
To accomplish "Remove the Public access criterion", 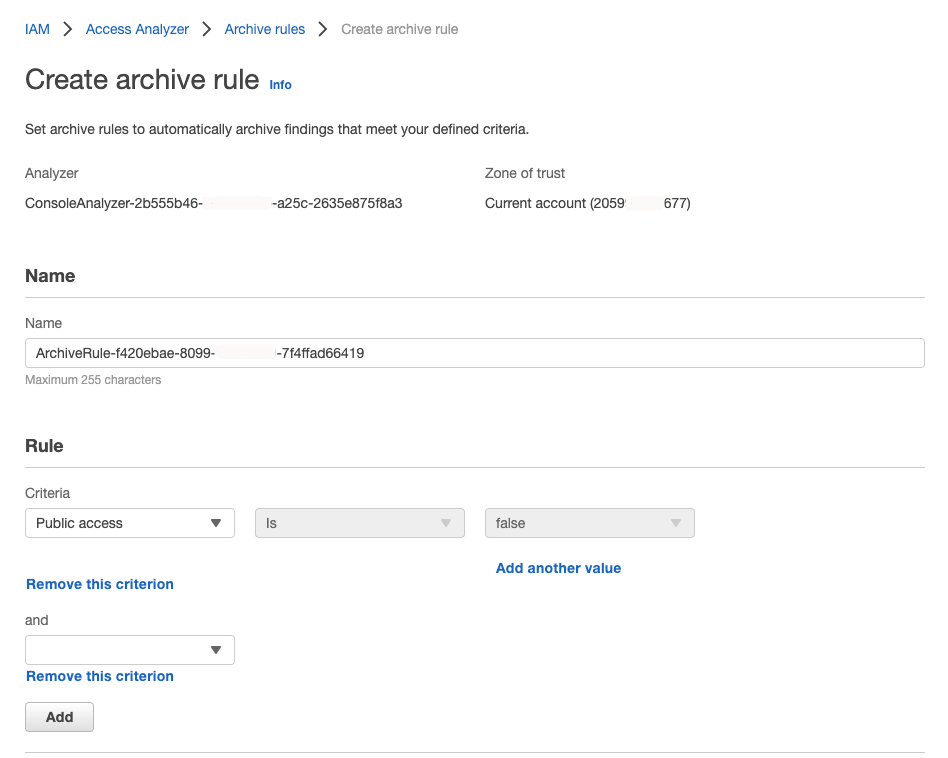I will (x=99, y=584).
